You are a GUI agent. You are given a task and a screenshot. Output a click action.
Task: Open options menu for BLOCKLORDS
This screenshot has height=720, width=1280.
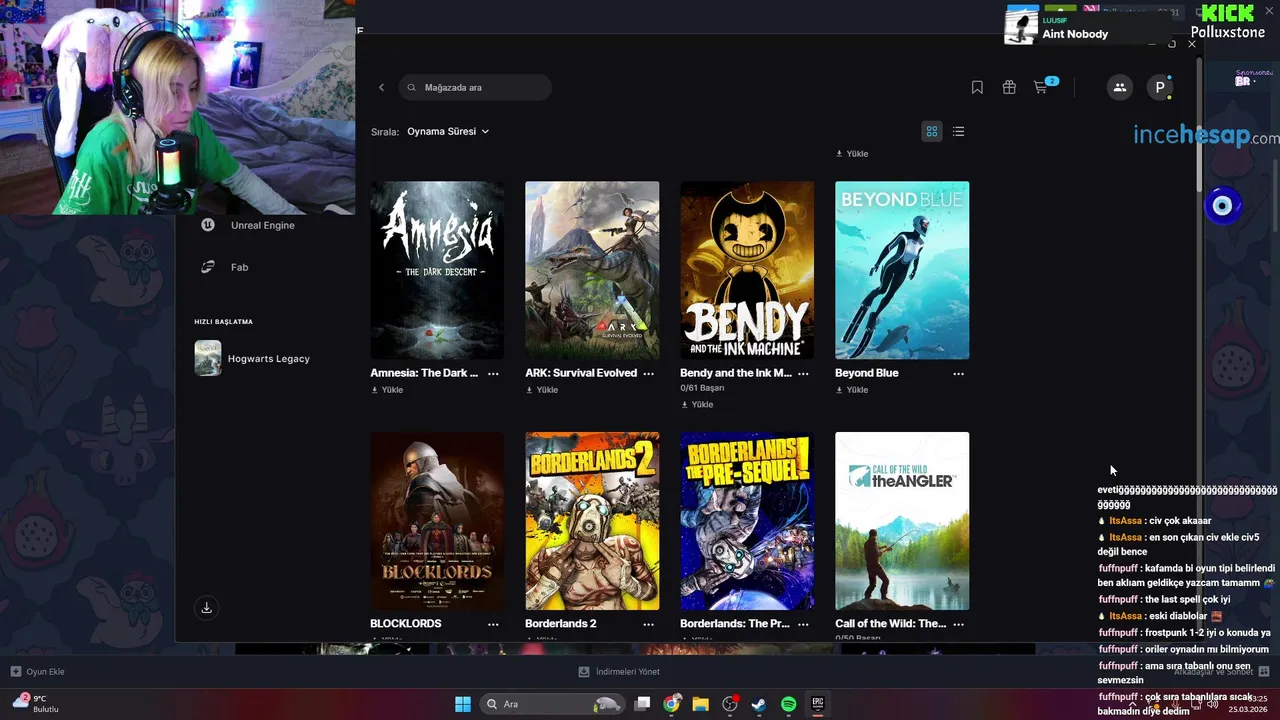(x=493, y=624)
